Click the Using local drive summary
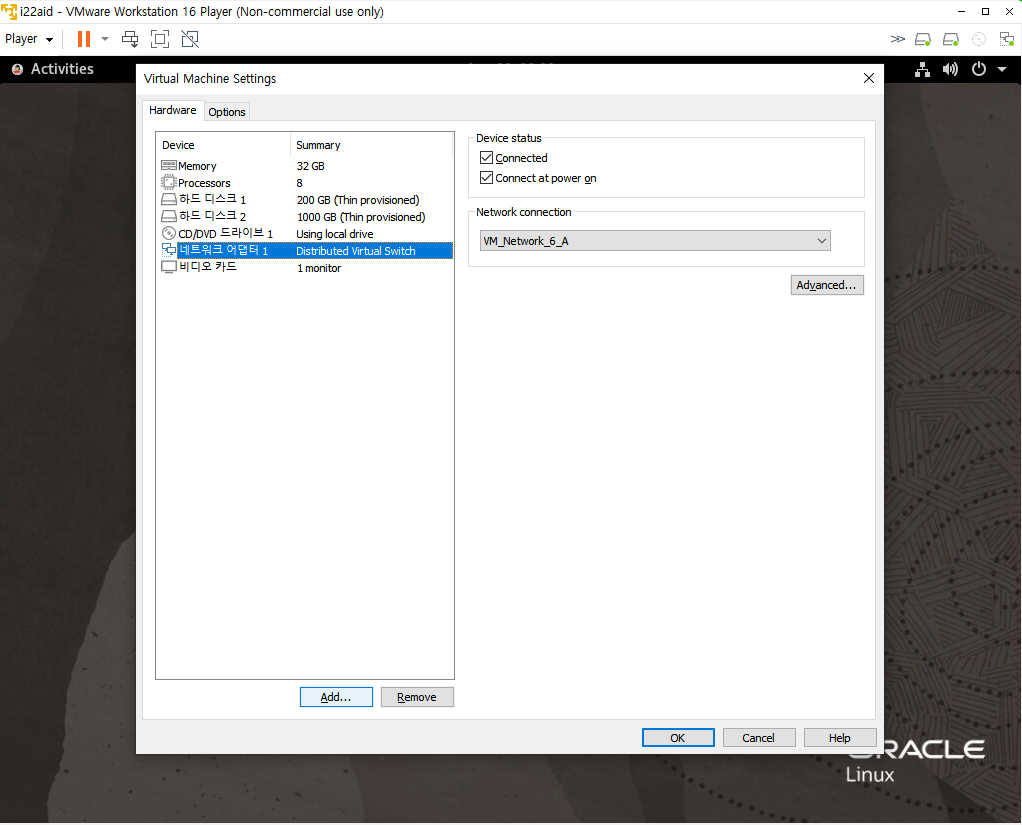This screenshot has width=1022, height=825. (335, 234)
